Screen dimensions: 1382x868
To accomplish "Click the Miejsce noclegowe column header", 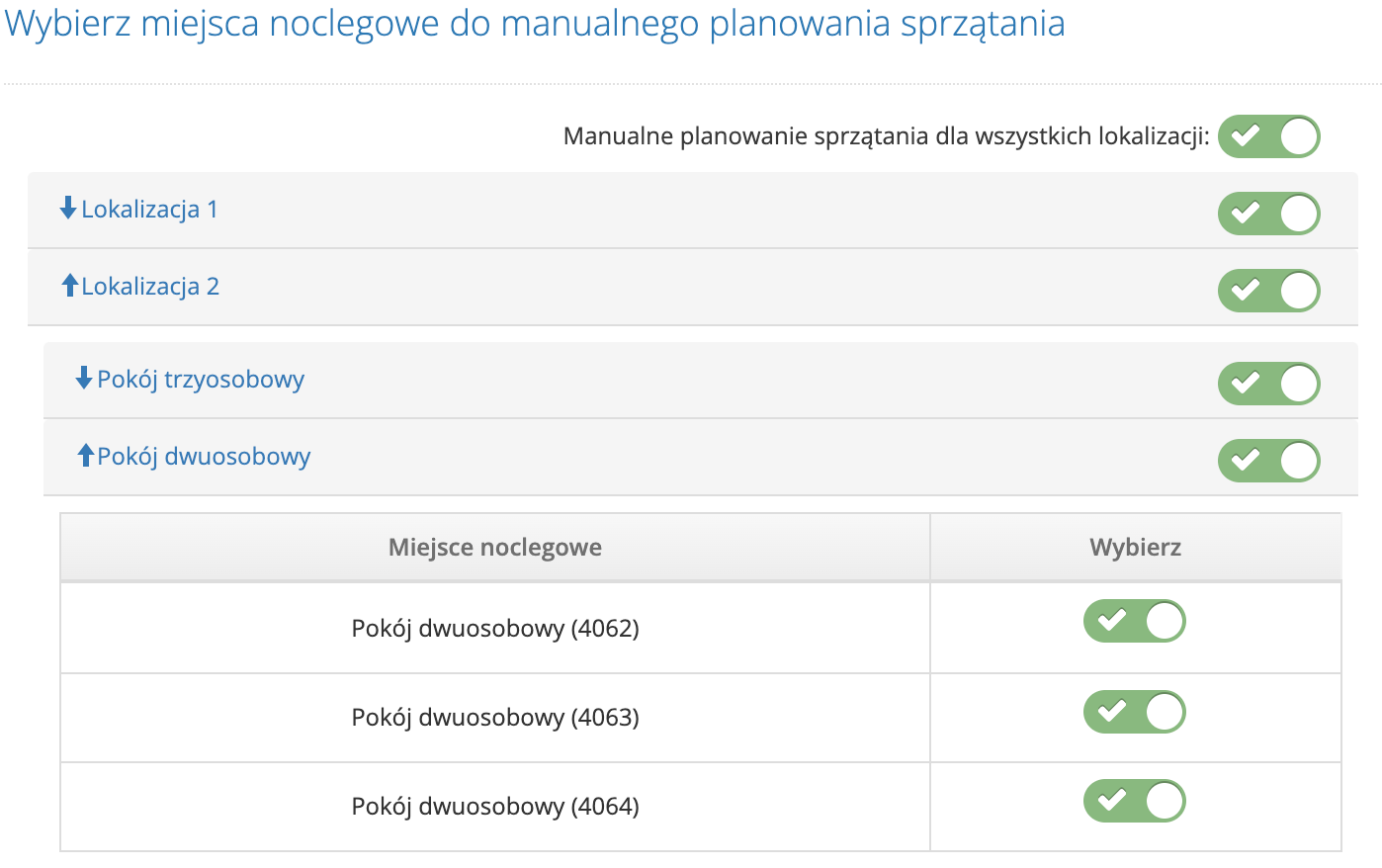I will pyautogui.click(x=495, y=547).
